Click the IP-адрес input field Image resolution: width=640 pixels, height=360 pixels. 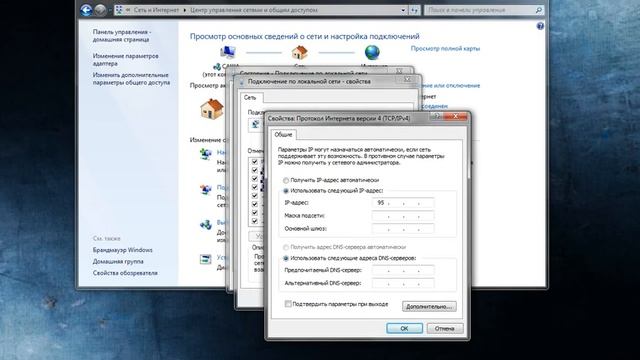[403, 203]
